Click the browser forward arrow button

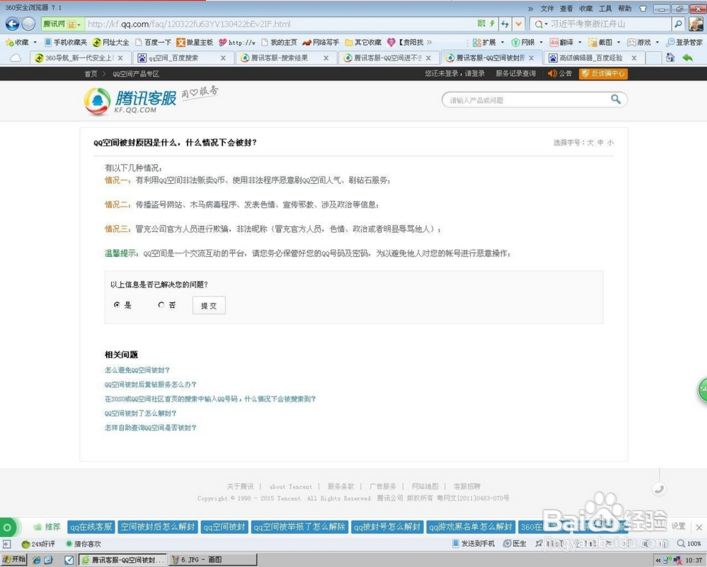coord(28,24)
